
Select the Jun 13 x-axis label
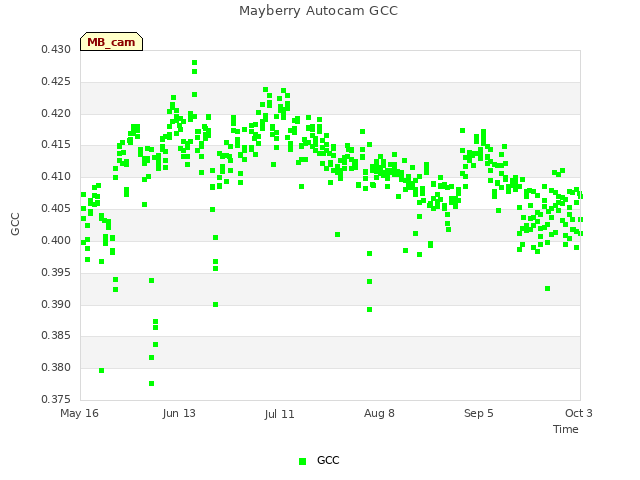[179, 413]
